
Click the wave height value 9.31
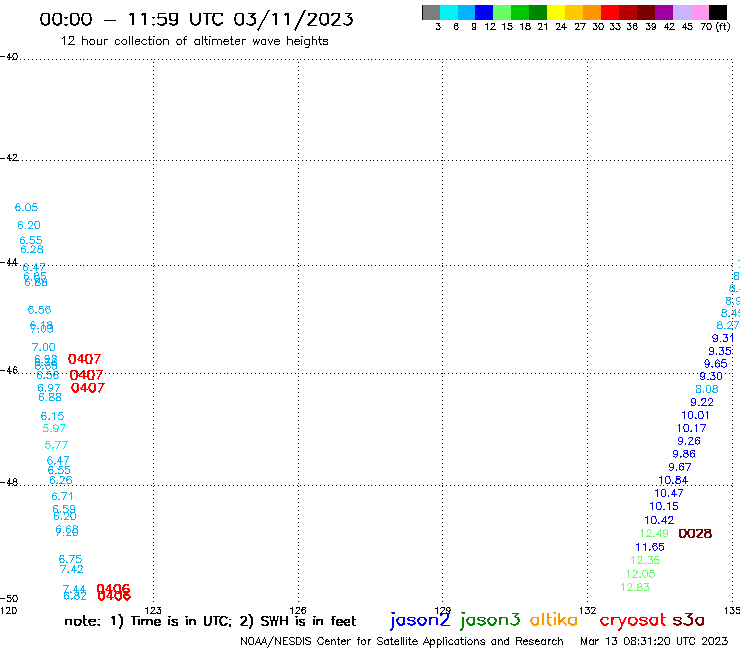pyautogui.click(x=723, y=338)
